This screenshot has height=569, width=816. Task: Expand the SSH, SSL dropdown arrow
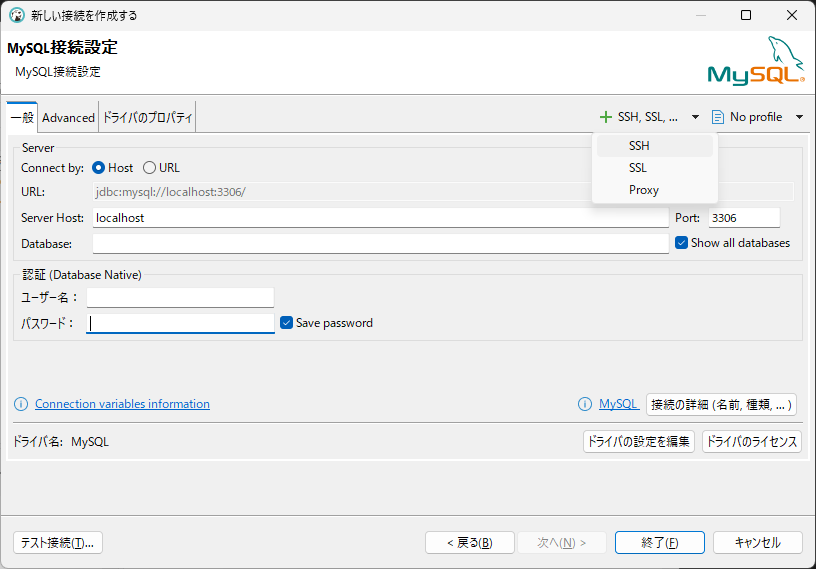(x=695, y=117)
